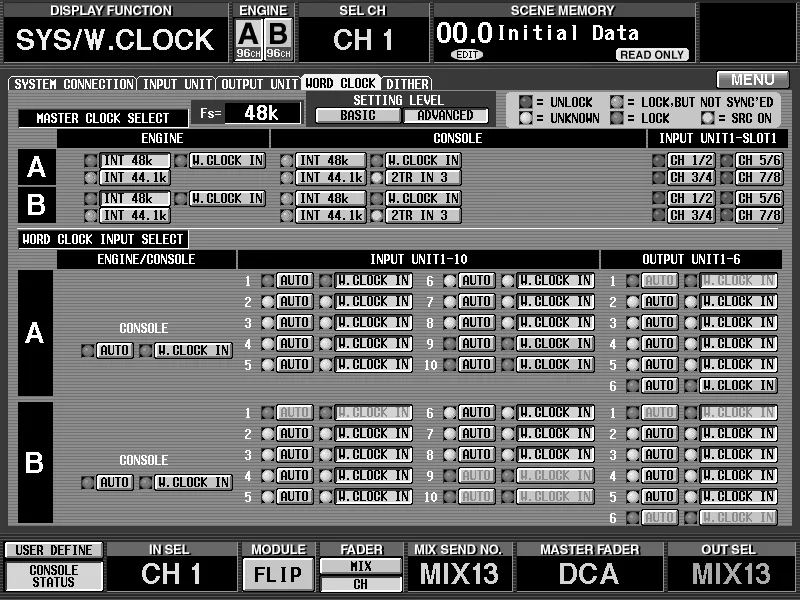Click the scene memory title Initial Data
The height and width of the screenshot is (600, 800).
click(x=567, y=33)
